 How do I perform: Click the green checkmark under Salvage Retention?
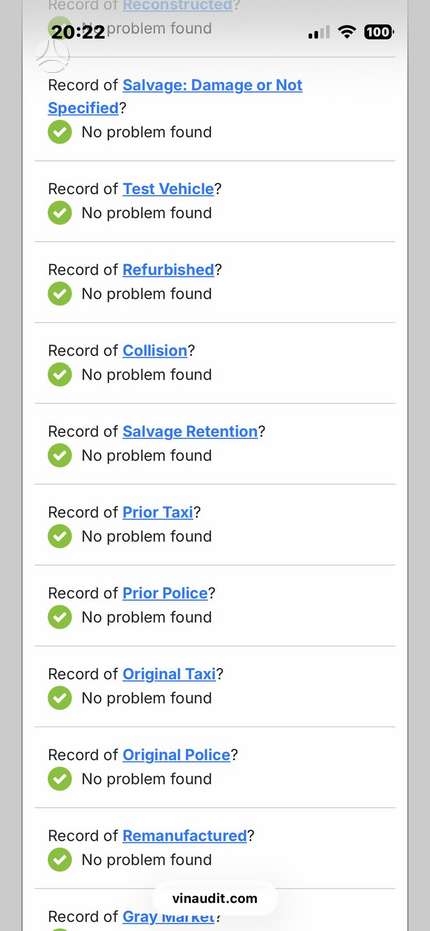(x=59, y=455)
